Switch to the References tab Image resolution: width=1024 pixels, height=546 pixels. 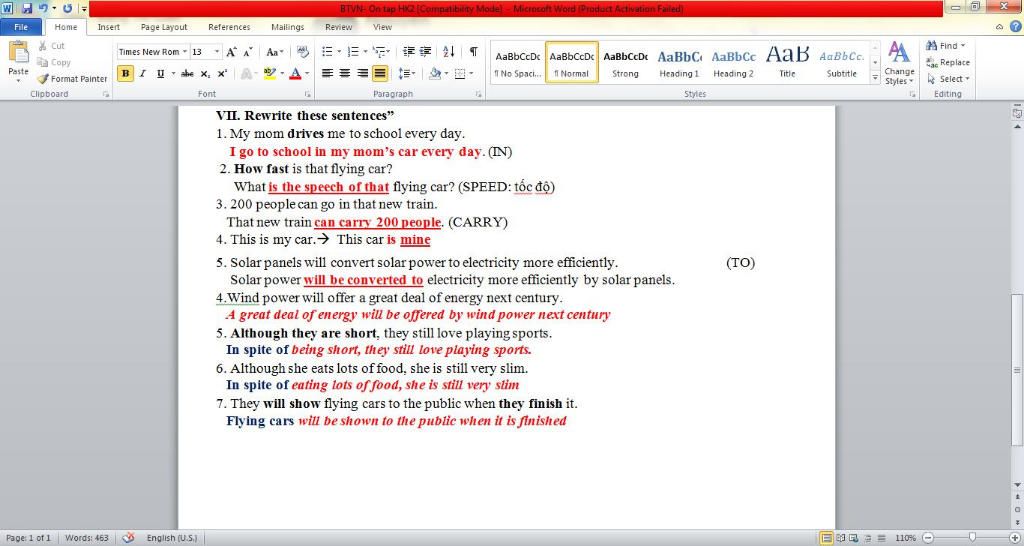coord(229,27)
